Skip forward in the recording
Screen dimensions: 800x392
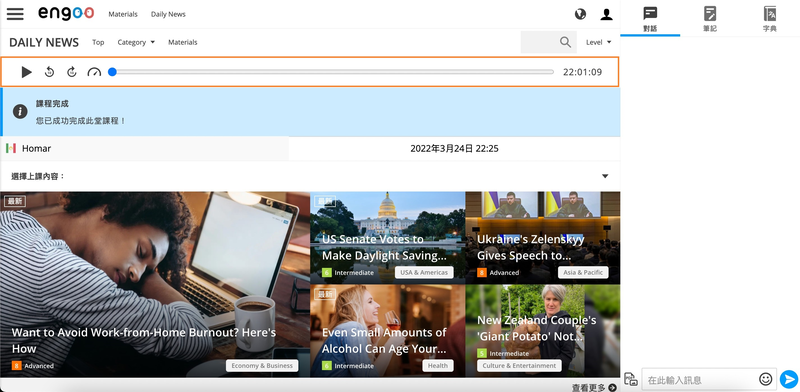(x=72, y=72)
